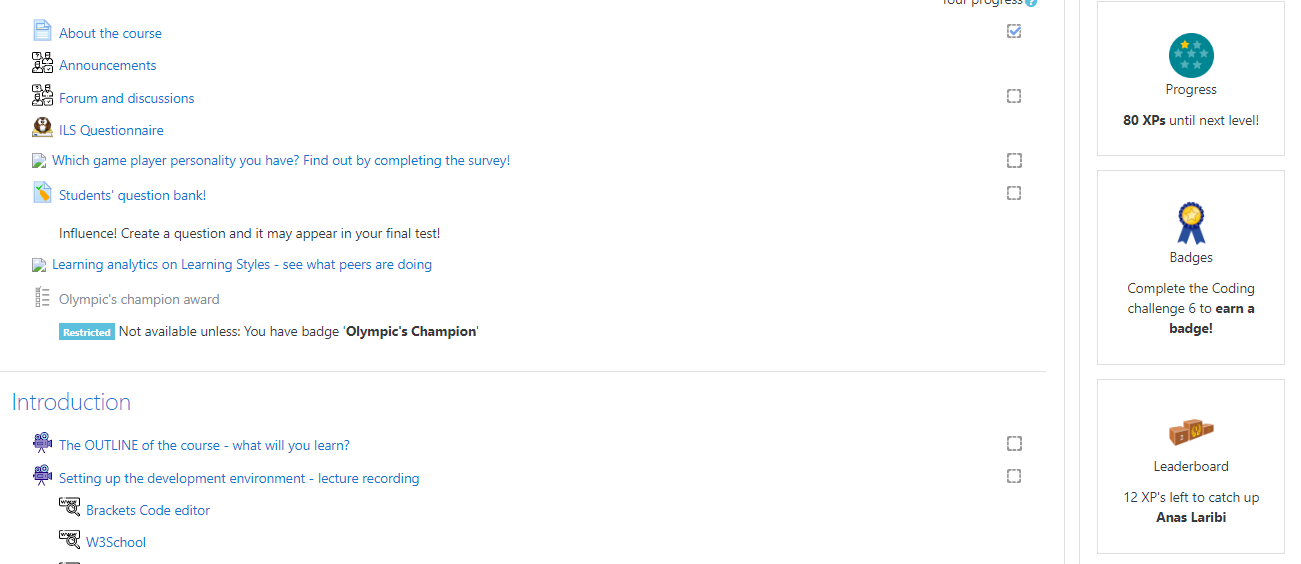Tick completion box for Students' question bank

(x=1014, y=193)
